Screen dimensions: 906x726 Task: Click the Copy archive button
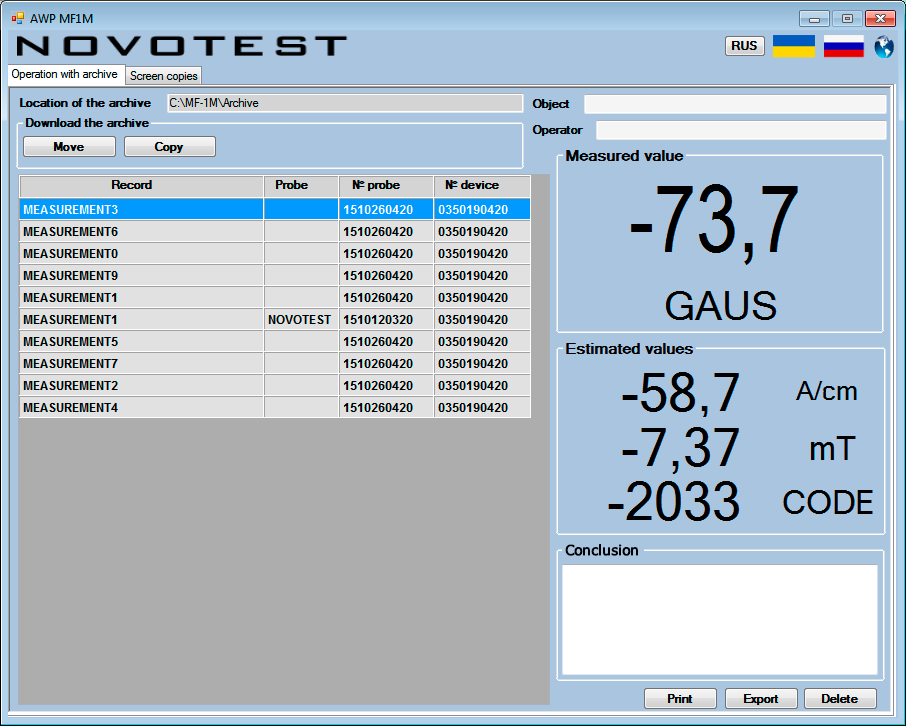coord(169,147)
